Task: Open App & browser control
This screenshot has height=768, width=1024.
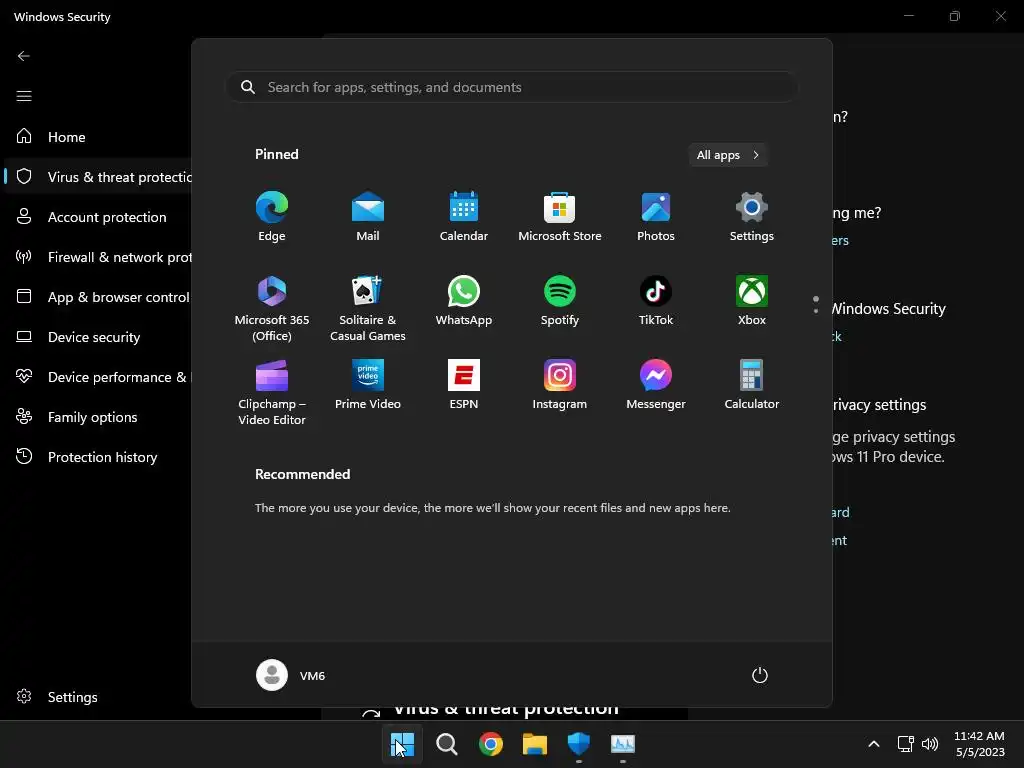Action: [x=98, y=296]
